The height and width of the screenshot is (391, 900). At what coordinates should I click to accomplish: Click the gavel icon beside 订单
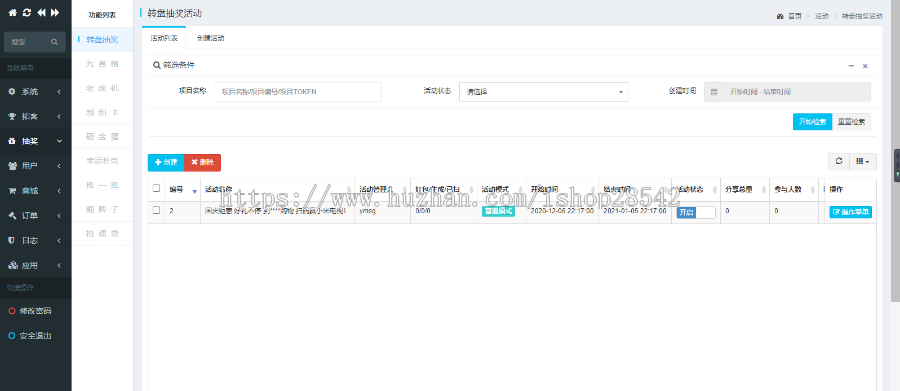tap(12, 215)
